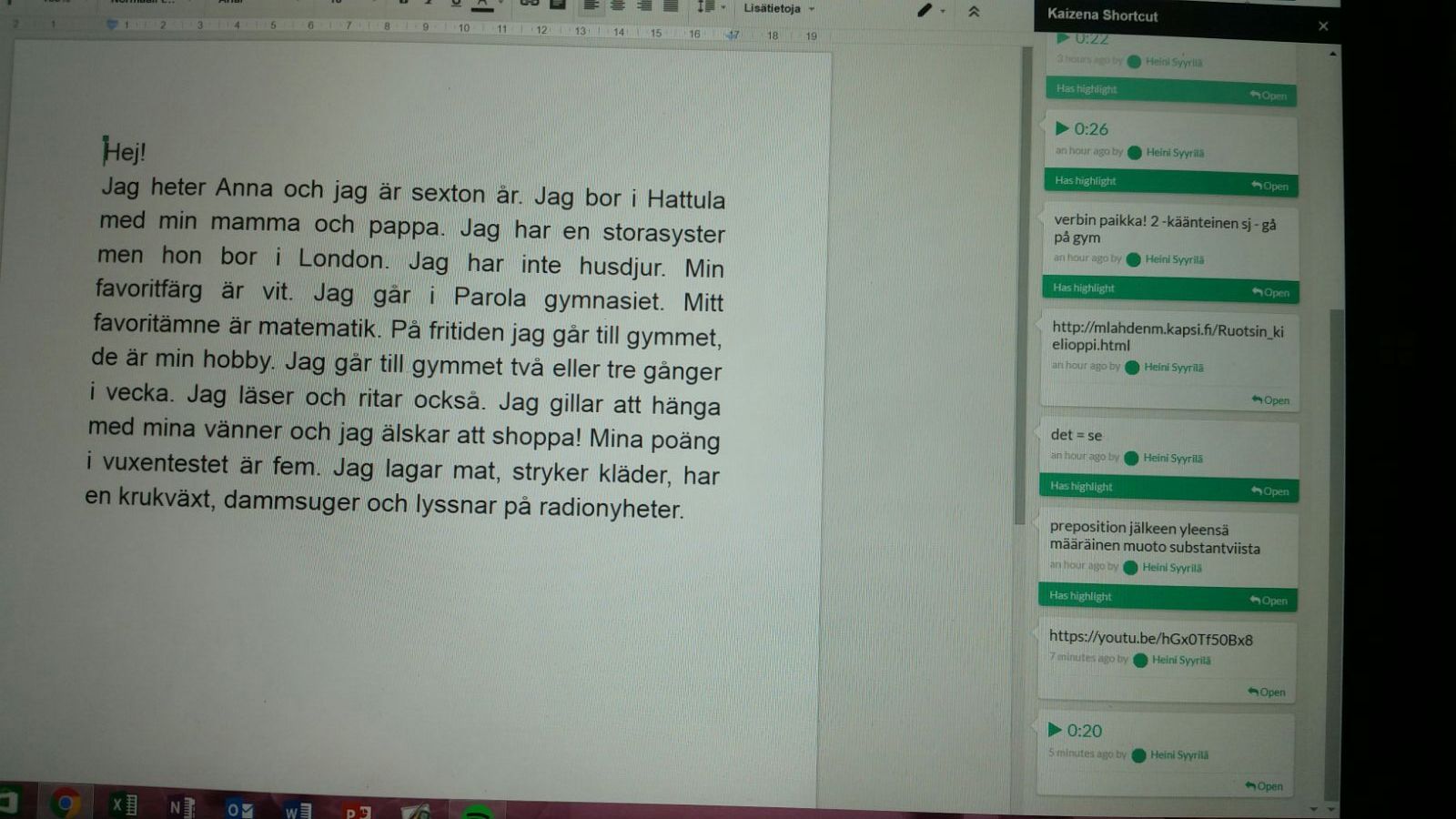Open the youtu.be link comment

point(1267,693)
